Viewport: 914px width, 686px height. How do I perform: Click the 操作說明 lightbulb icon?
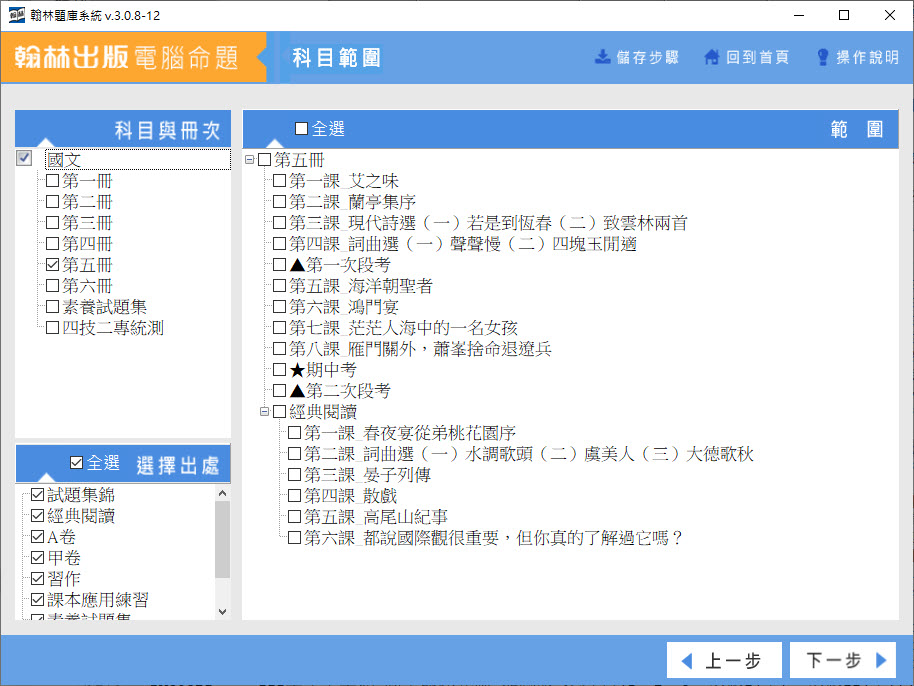pyautogui.click(x=823, y=57)
